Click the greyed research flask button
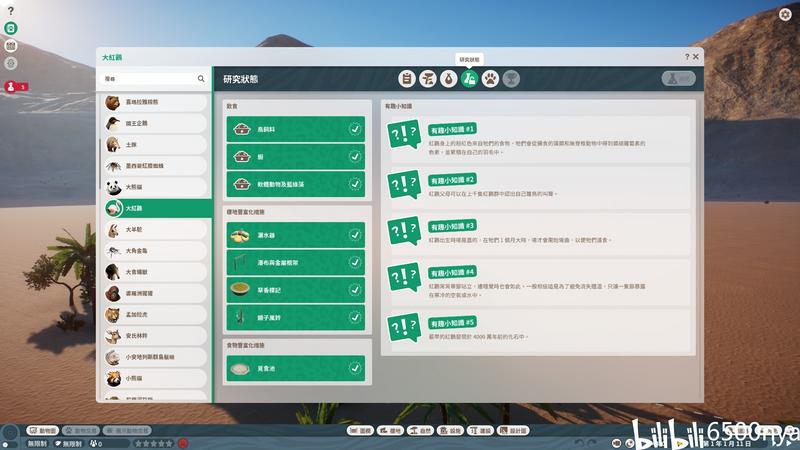This screenshot has width=800, height=450. click(x=679, y=79)
